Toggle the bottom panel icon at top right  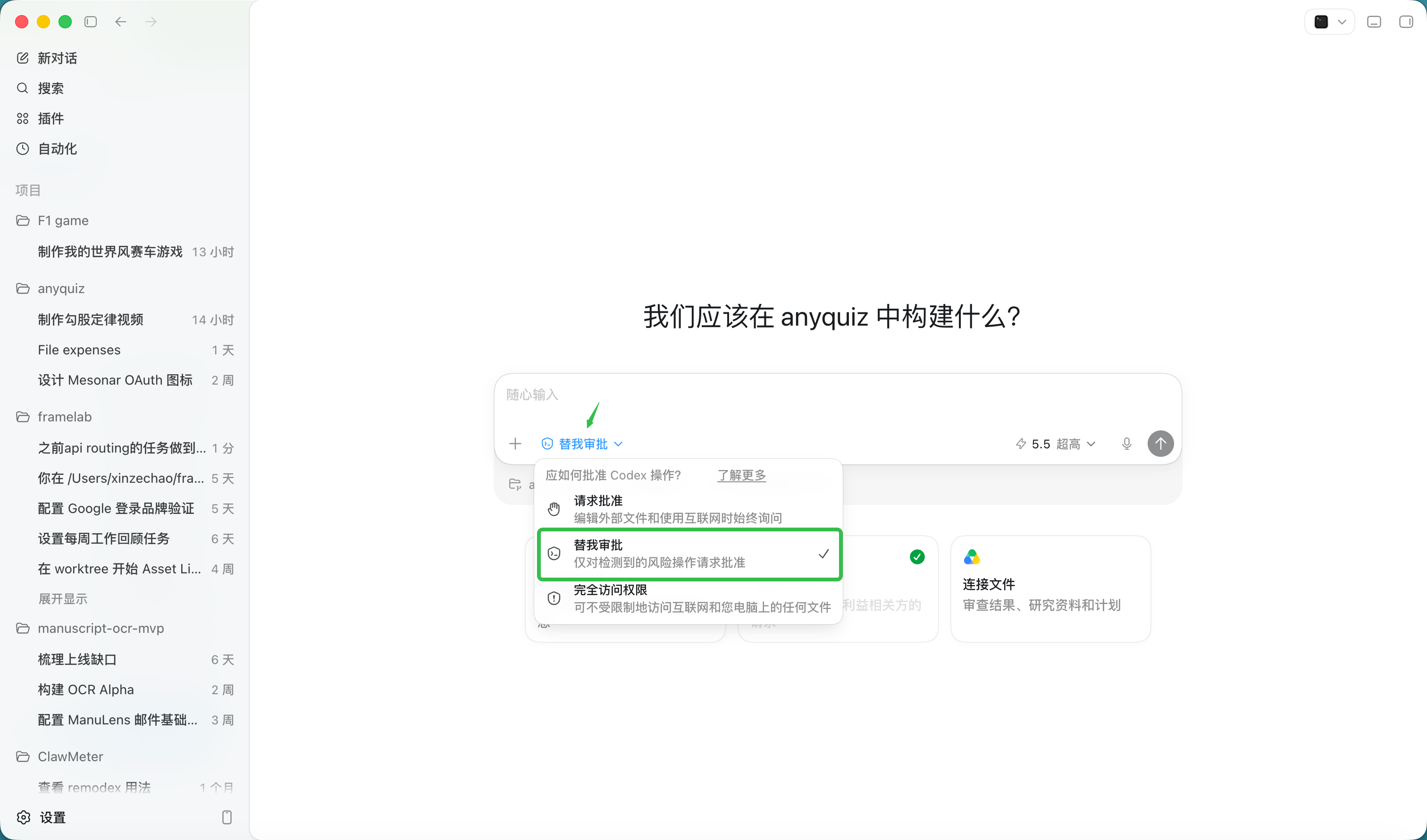point(1374,22)
